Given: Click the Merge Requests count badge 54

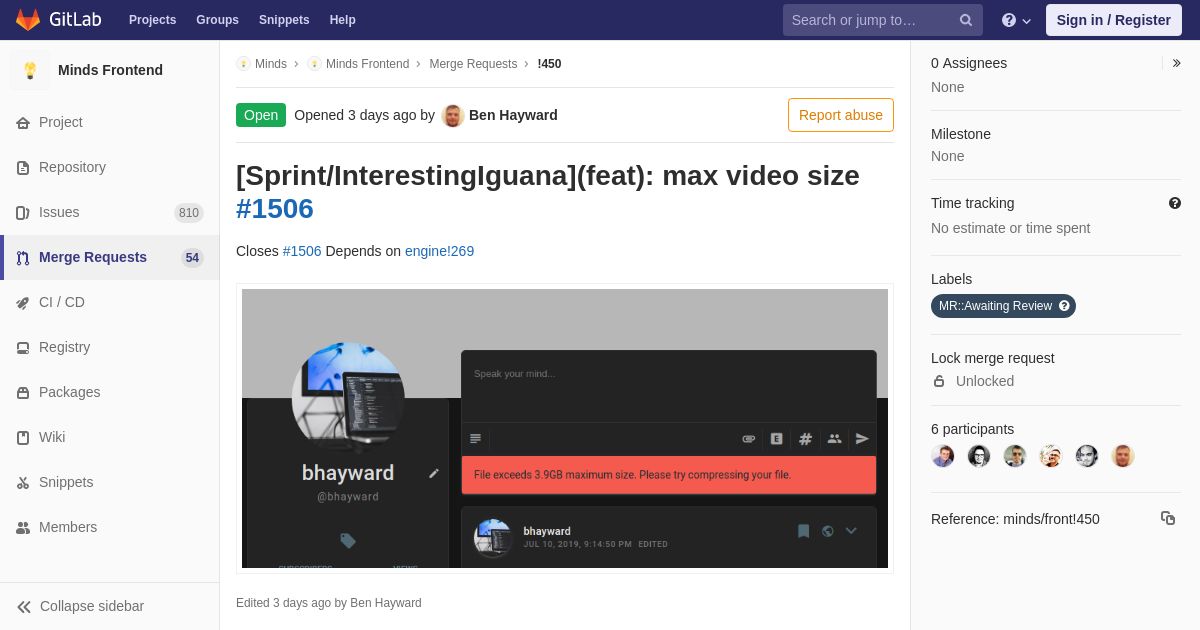Looking at the screenshot, I should coord(192,258).
